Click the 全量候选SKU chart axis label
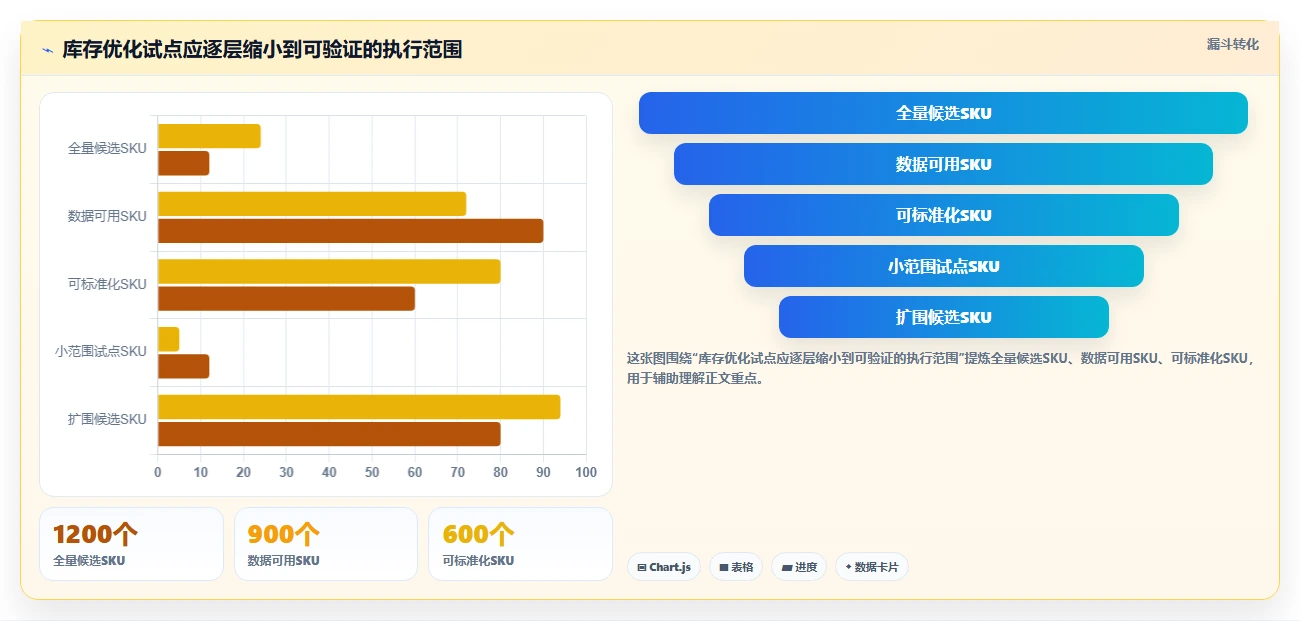The image size is (1300, 621). tap(107, 148)
